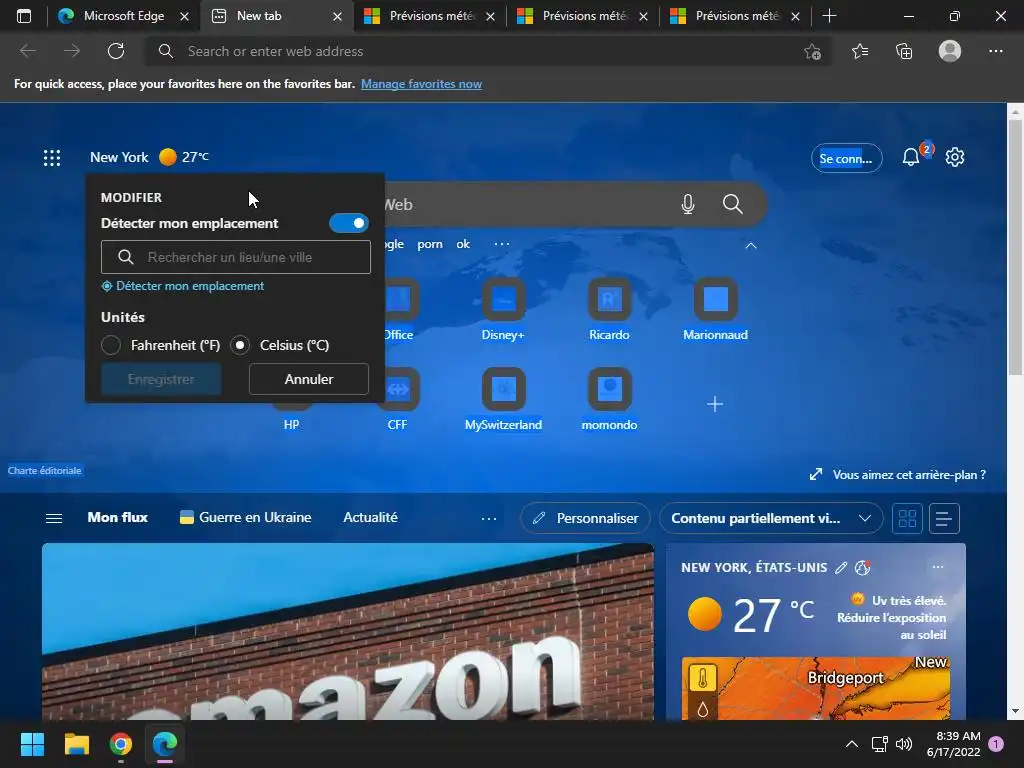Select Fahrenheit (°F) unit
Viewport: 1024px width, 768px height.
click(x=111, y=345)
